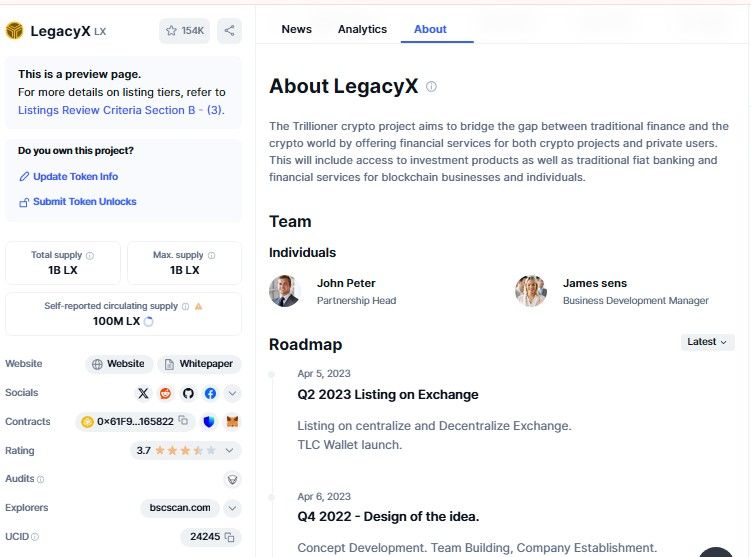
Task: Click the MetaMask fox icon
Action: click(x=232, y=421)
